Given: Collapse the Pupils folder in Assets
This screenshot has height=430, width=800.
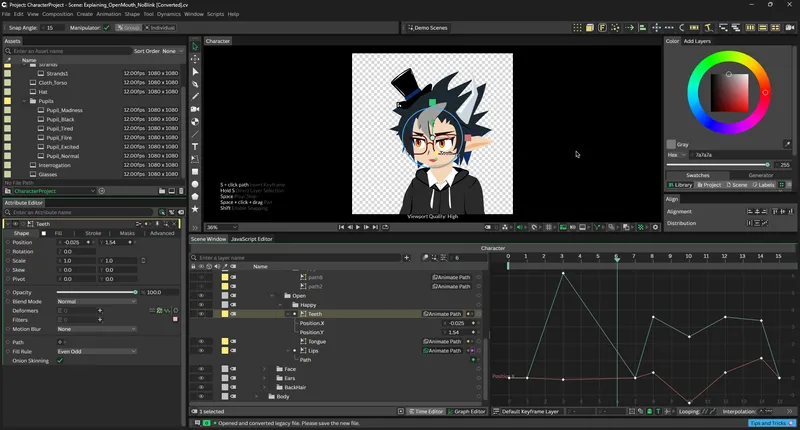Looking at the screenshot, I should 24,101.
